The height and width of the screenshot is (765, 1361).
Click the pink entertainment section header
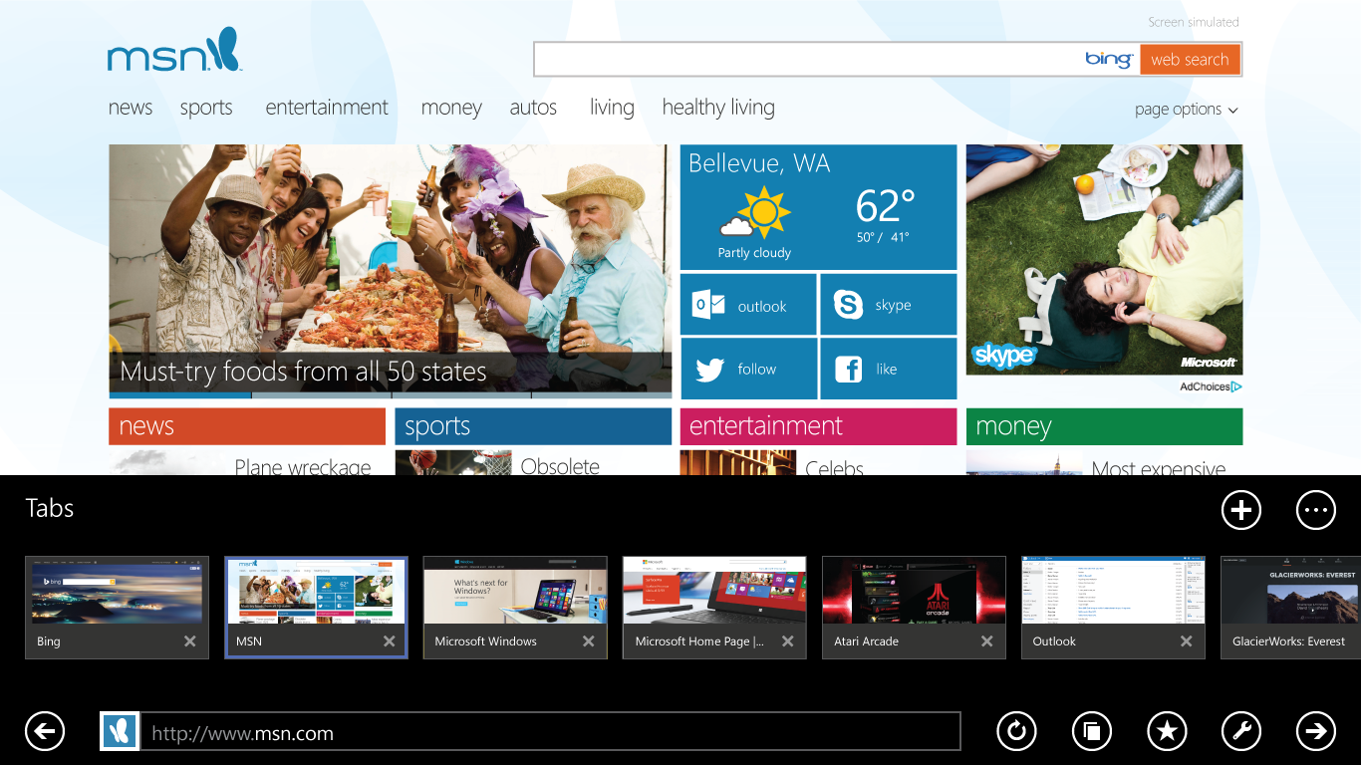[x=818, y=426]
